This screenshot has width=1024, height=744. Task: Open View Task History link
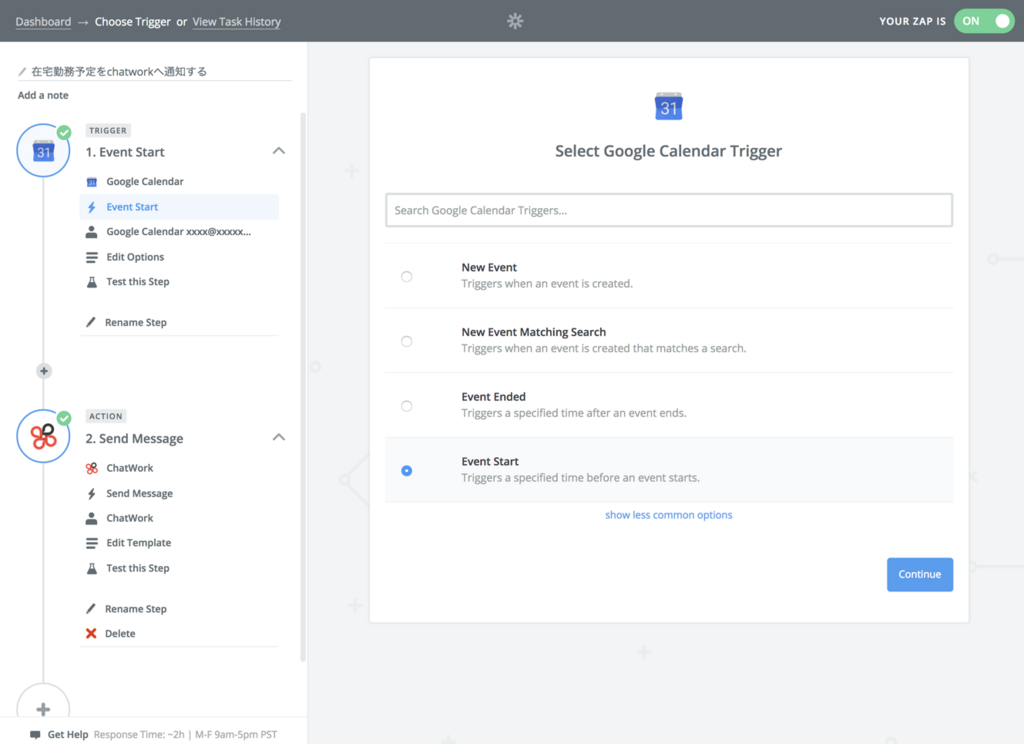(236, 22)
